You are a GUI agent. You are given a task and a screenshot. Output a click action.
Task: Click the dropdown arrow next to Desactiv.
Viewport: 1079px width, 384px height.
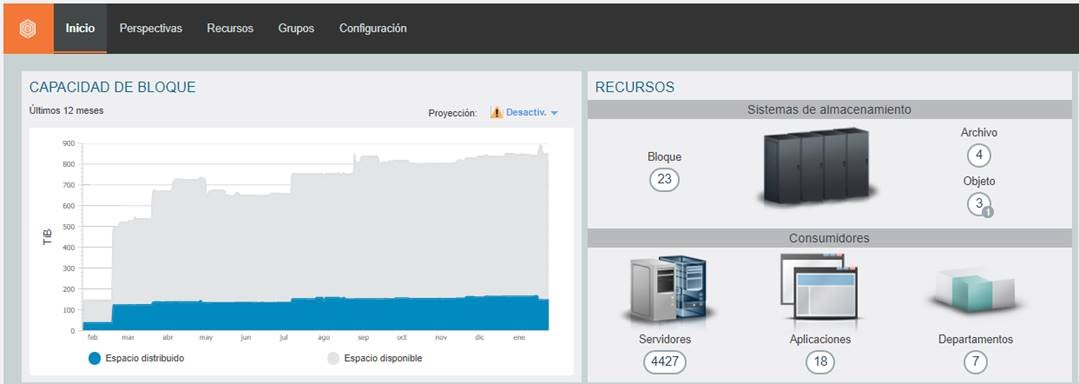pos(554,113)
